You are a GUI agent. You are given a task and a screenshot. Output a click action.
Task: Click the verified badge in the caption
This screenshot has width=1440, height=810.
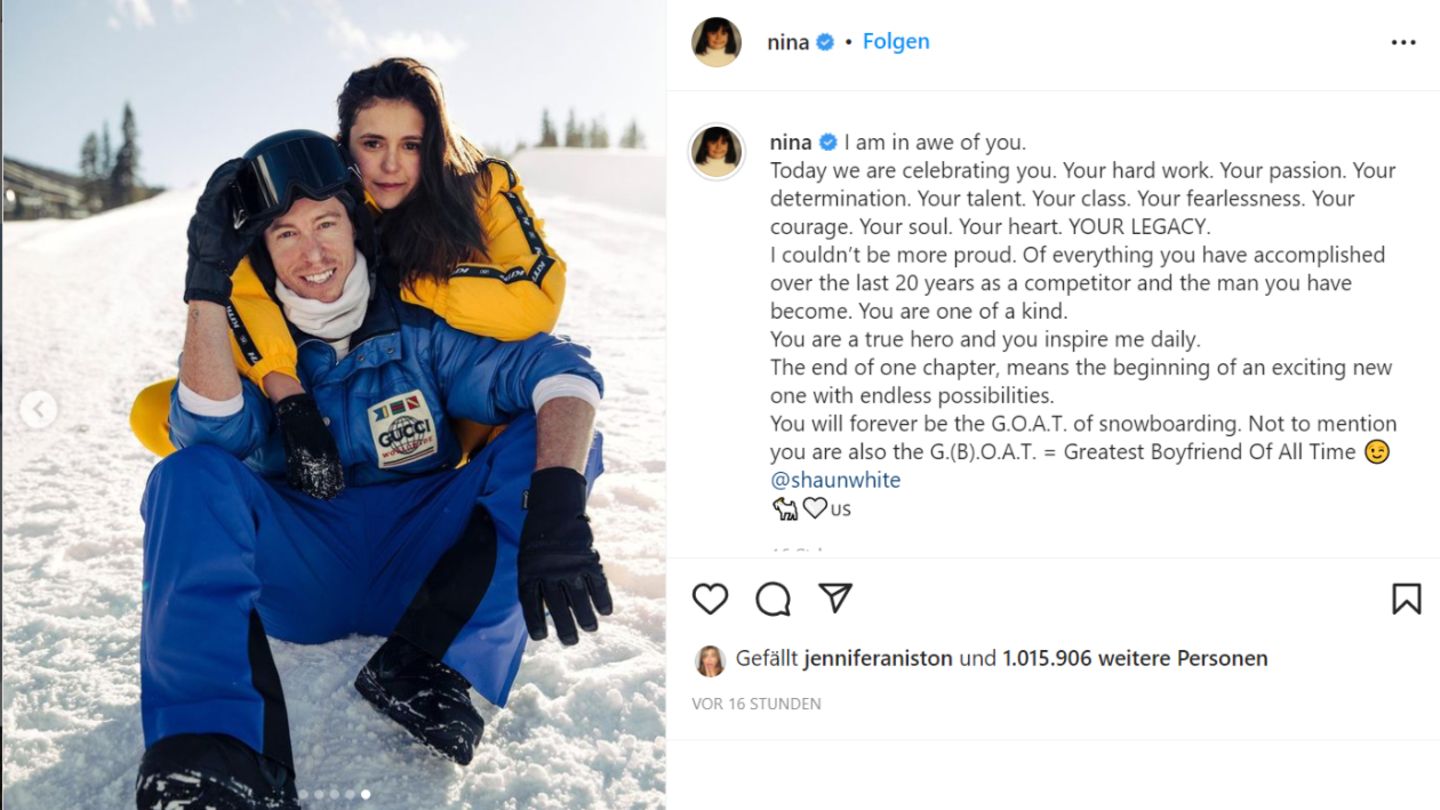tap(828, 142)
